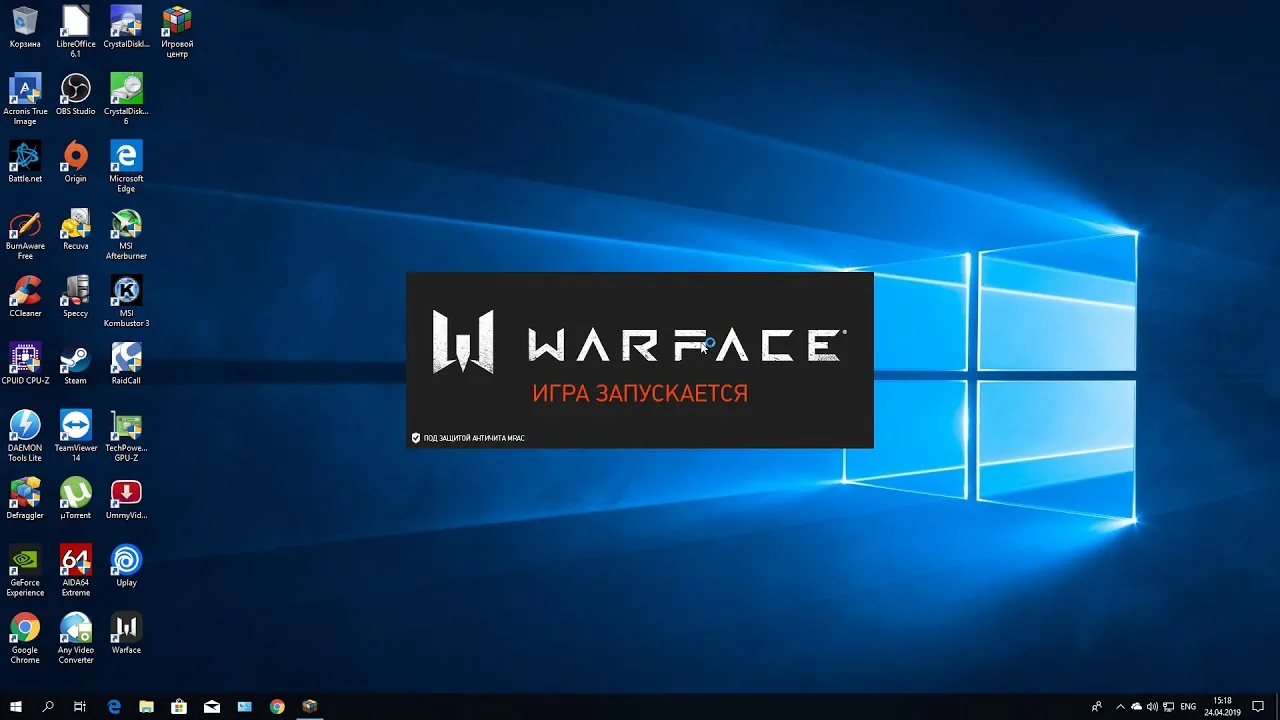This screenshot has width=1280, height=720.
Task: Open File Explorer from taskbar
Action: (x=146, y=706)
